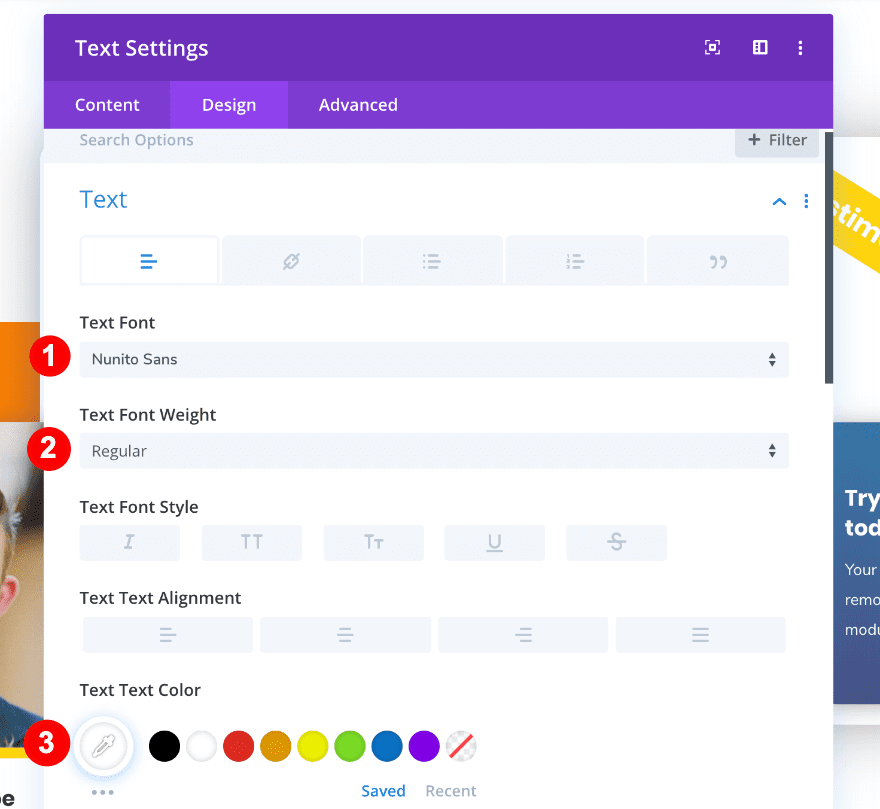Expand the modal to fullscreen

pyautogui.click(x=712, y=47)
